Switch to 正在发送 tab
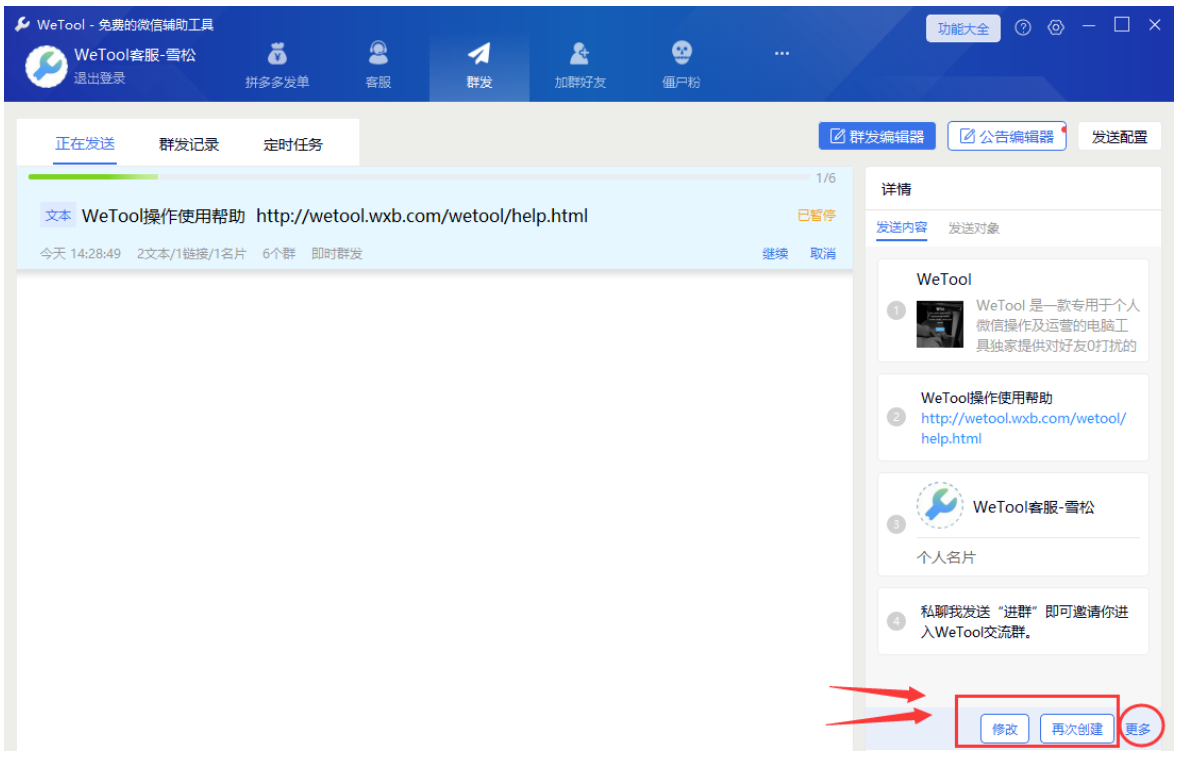Viewport: 1203px width, 782px height. pyautogui.click(x=85, y=144)
